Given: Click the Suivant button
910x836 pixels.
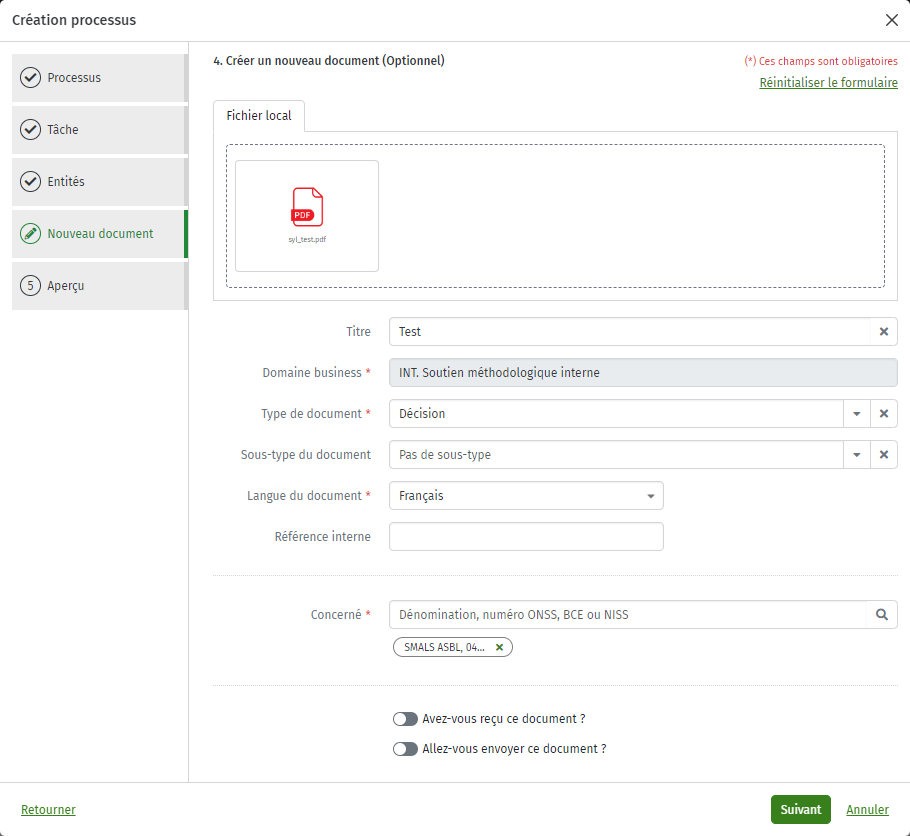Looking at the screenshot, I should pos(800,809).
